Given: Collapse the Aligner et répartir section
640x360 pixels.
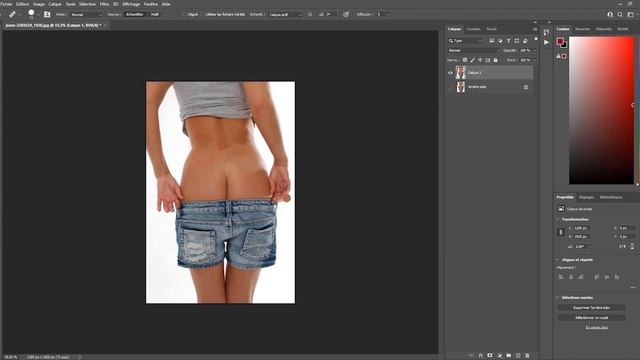Looking at the screenshot, I should (x=558, y=260).
